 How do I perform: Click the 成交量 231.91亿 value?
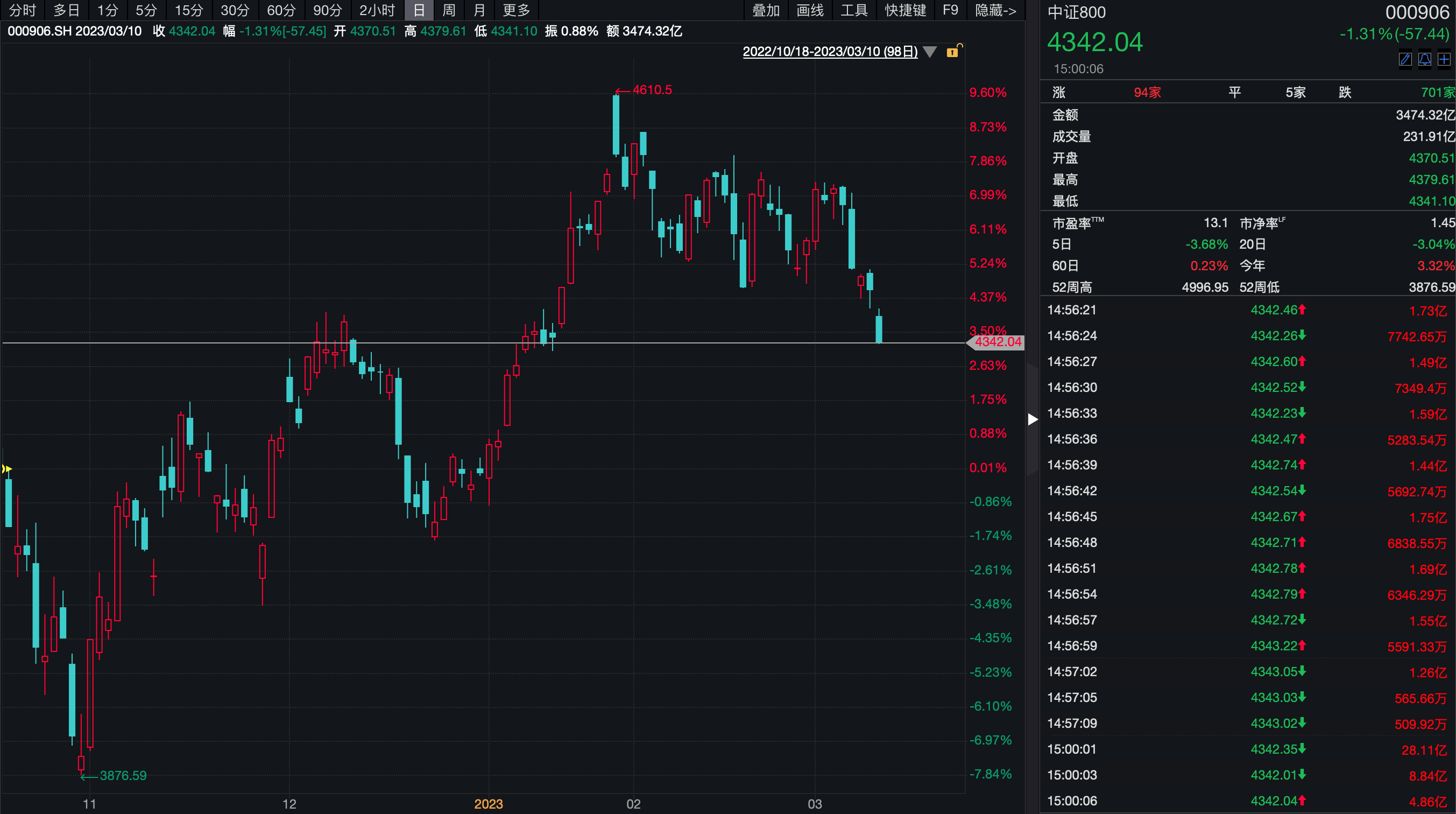coord(1429,136)
